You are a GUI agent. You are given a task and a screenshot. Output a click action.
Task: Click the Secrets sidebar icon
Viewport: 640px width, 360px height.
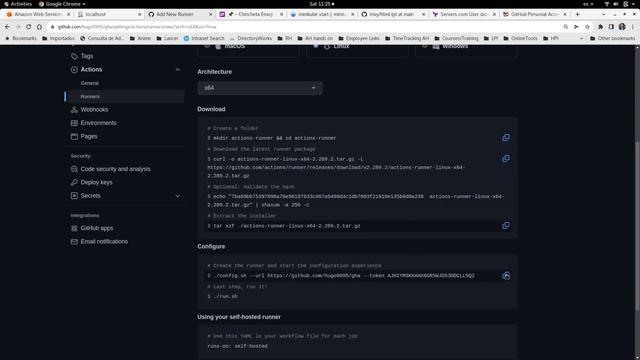74,196
